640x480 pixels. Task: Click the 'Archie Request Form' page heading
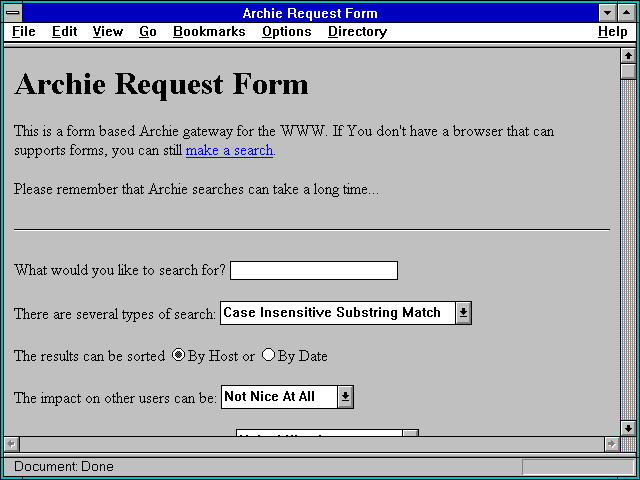(161, 84)
